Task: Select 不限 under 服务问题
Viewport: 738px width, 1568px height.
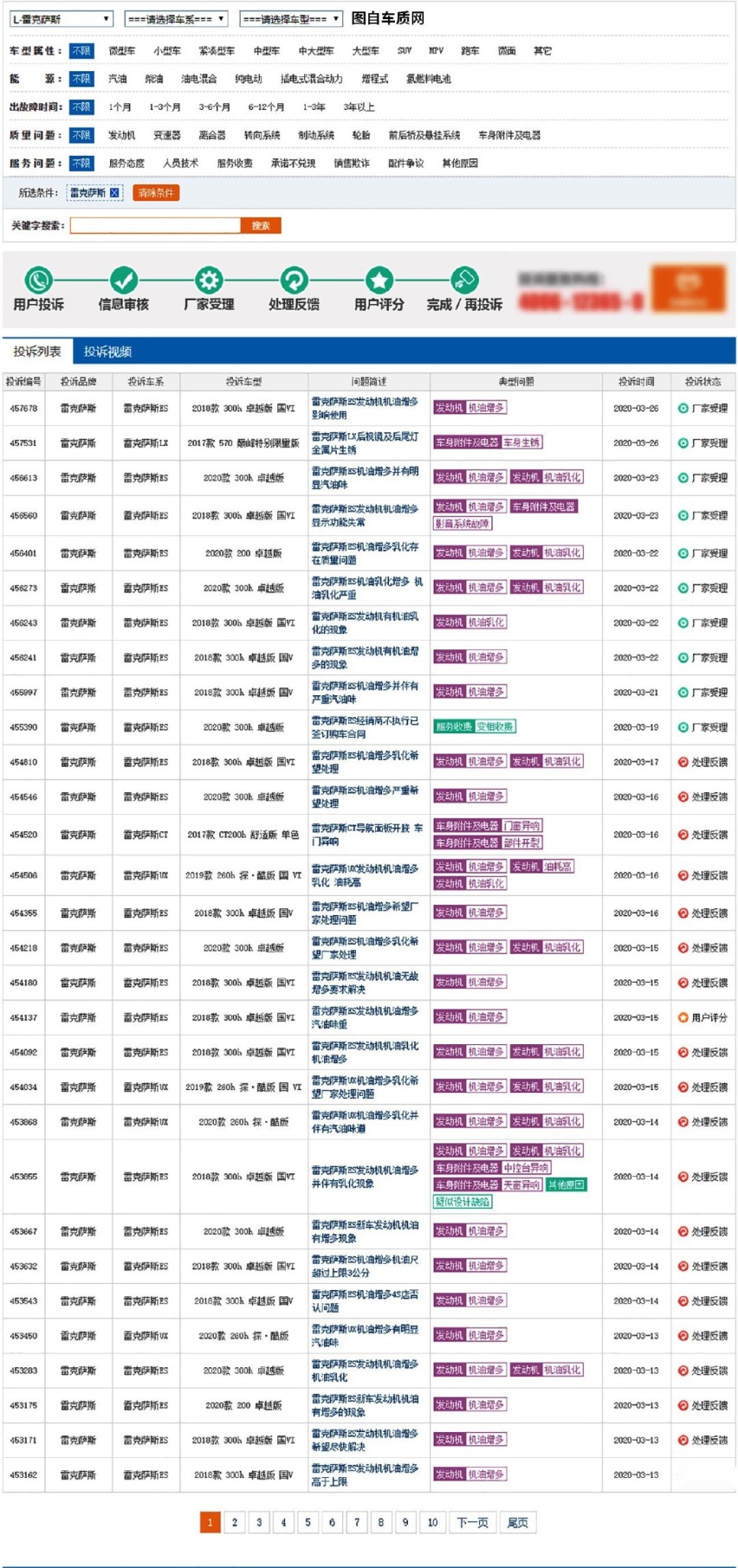Action: point(81,163)
